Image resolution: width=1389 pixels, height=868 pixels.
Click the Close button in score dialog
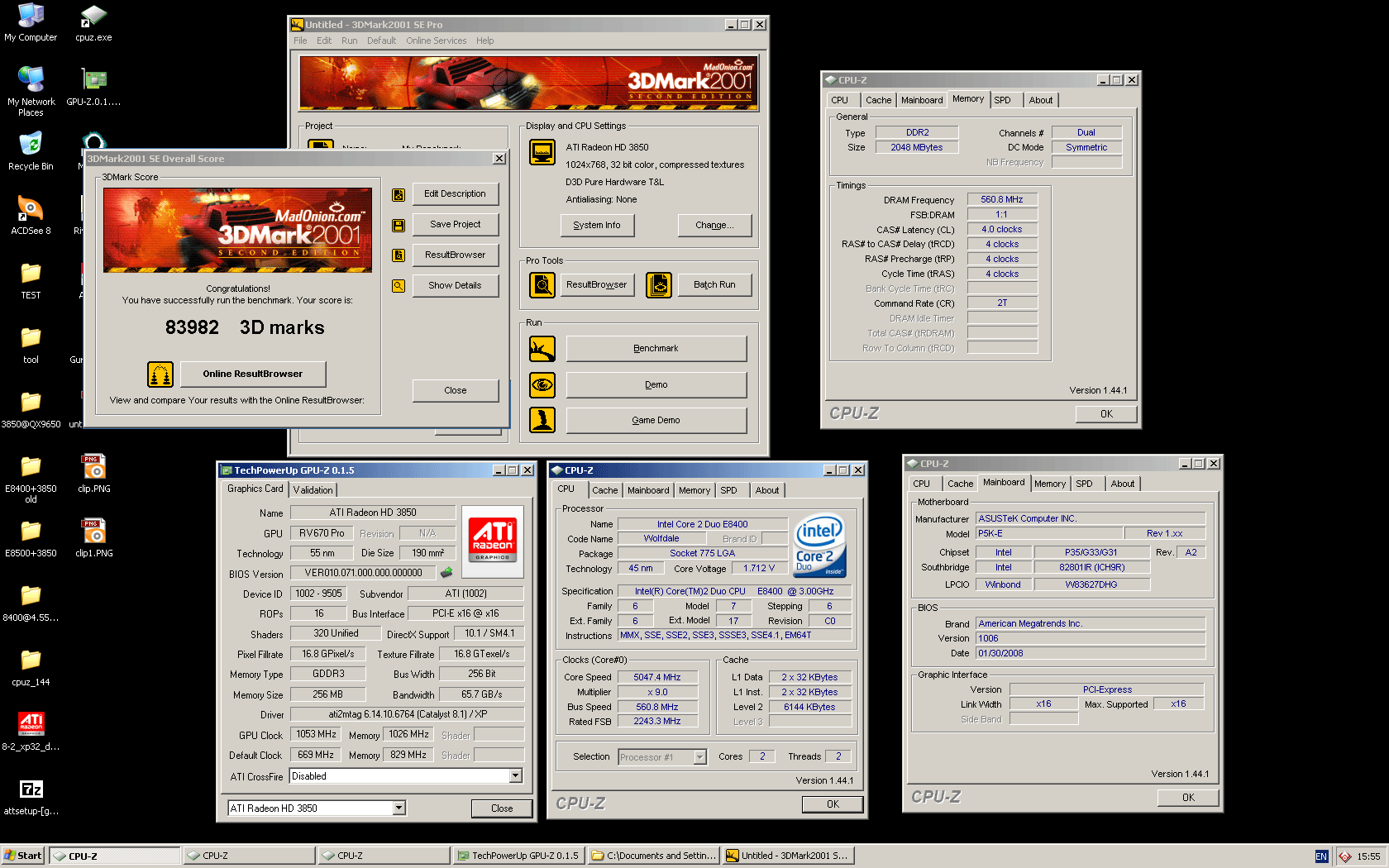pyautogui.click(x=456, y=391)
